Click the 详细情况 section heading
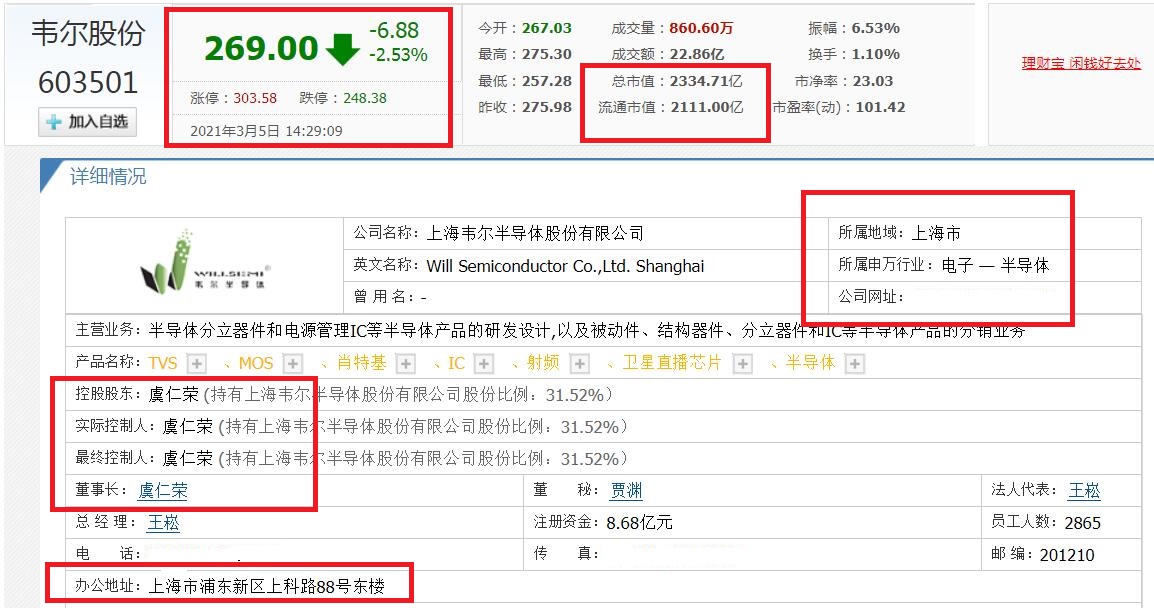 108,177
